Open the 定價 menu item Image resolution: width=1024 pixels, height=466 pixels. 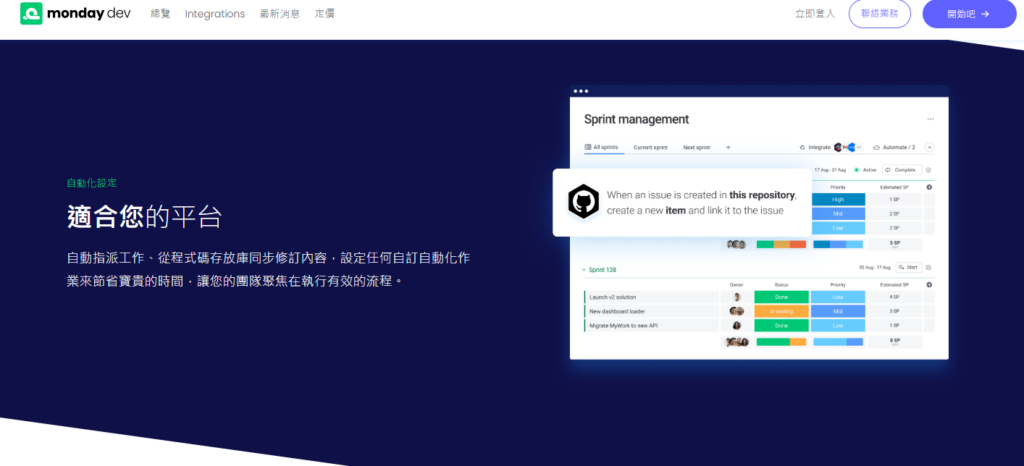pos(325,14)
